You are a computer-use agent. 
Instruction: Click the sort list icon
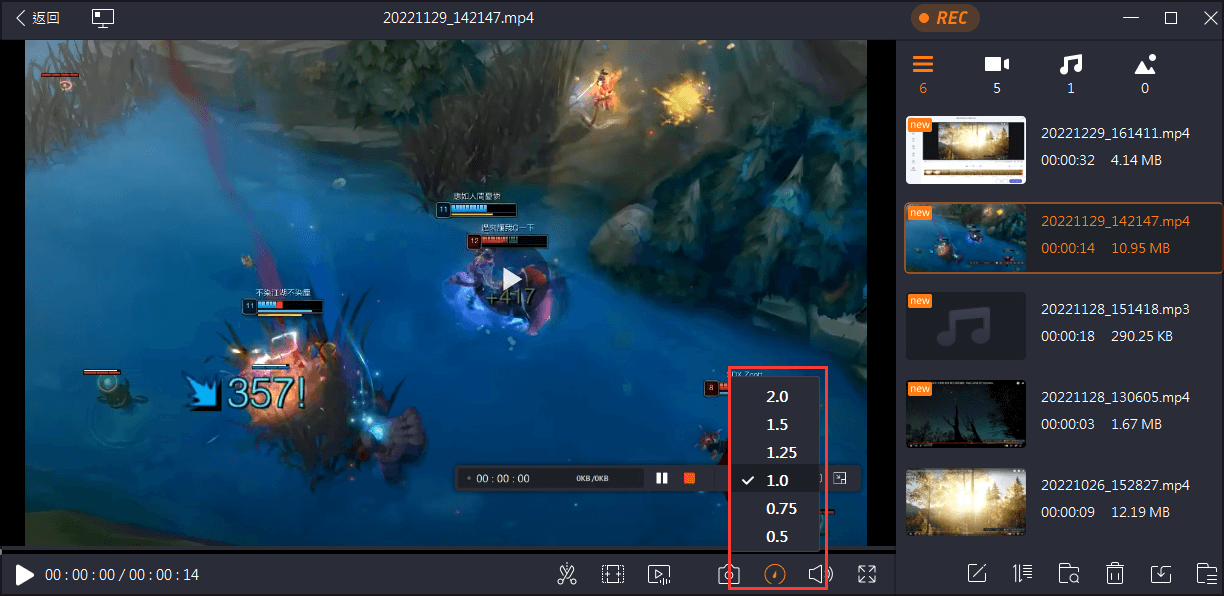[1022, 573]
